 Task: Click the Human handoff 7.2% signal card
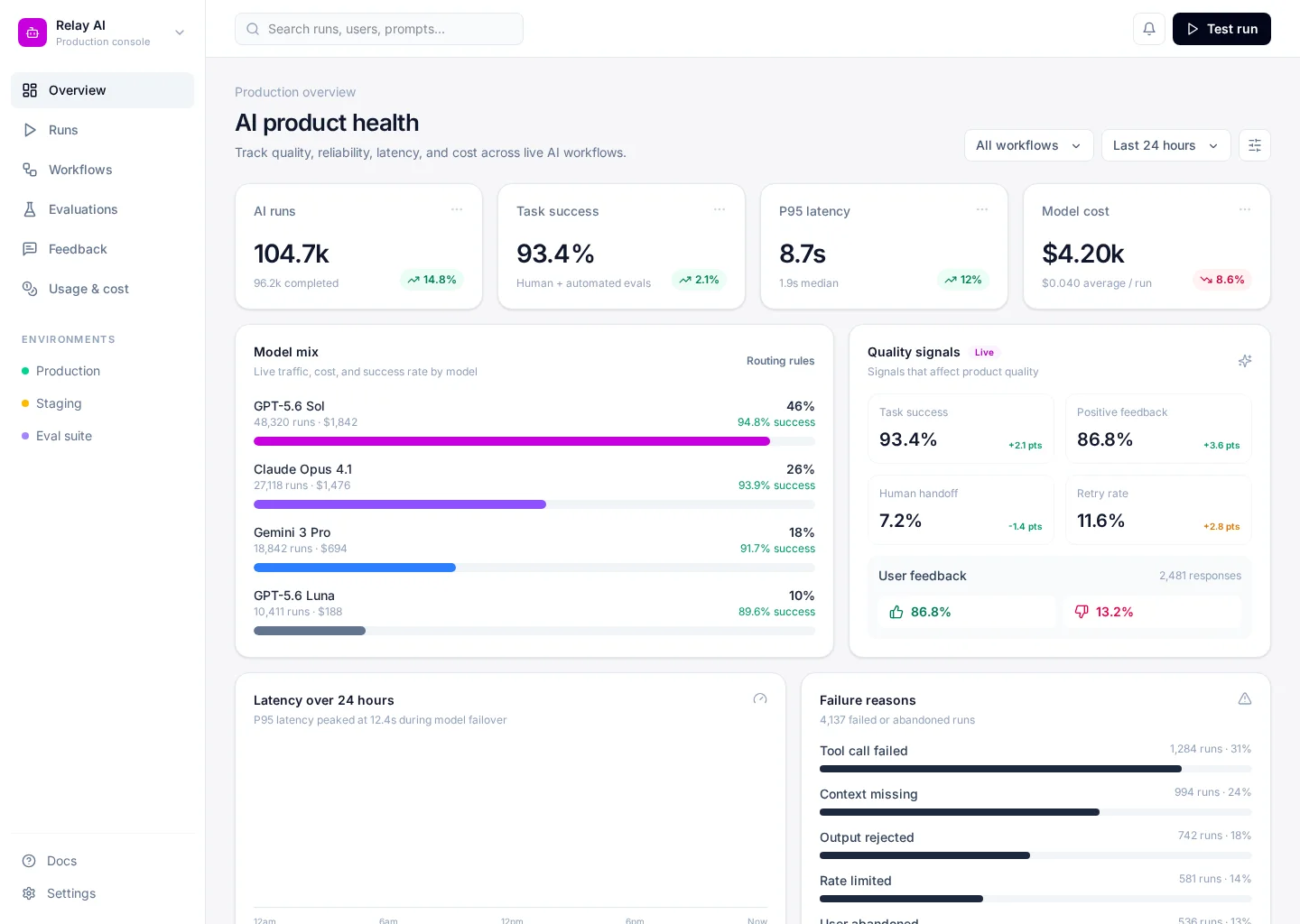tap(961, 510)
